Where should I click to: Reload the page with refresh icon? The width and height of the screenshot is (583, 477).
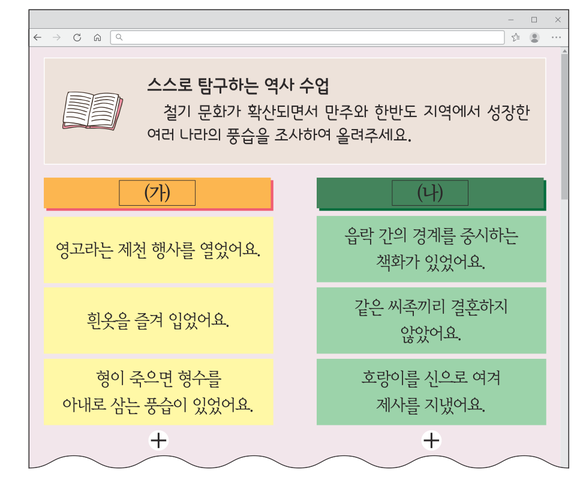point(77,37)
